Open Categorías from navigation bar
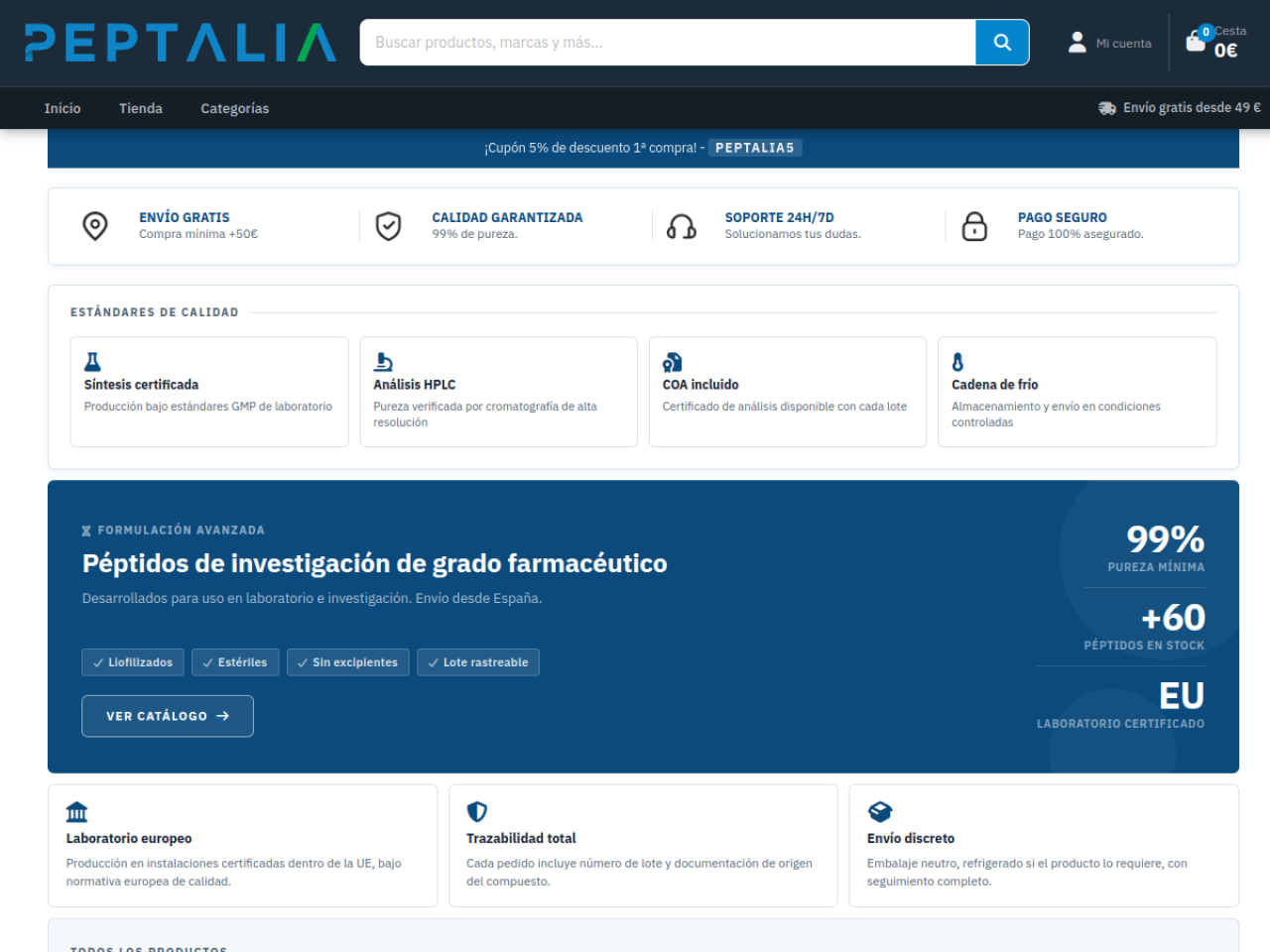The height and width of the screenshot is (952, 1270). click(234, 108)
